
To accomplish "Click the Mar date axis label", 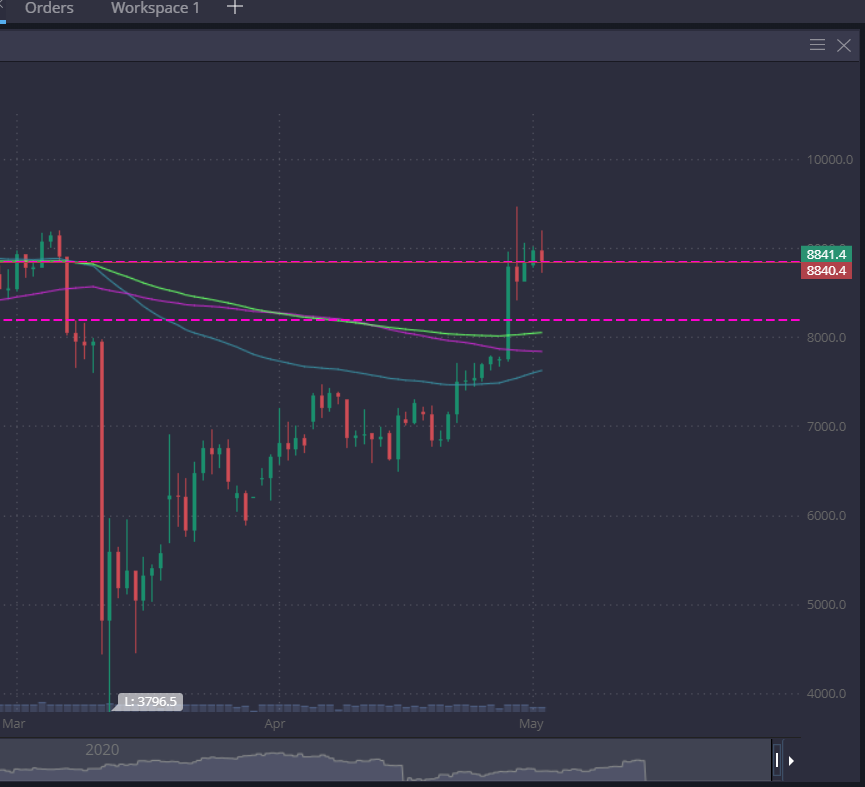I will [x=14, y=724].
